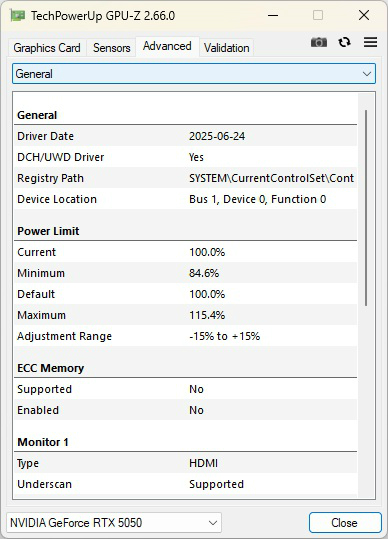Click the vertical scrollbar in the list
388x539 pixels.
click(x=366, y=208)
